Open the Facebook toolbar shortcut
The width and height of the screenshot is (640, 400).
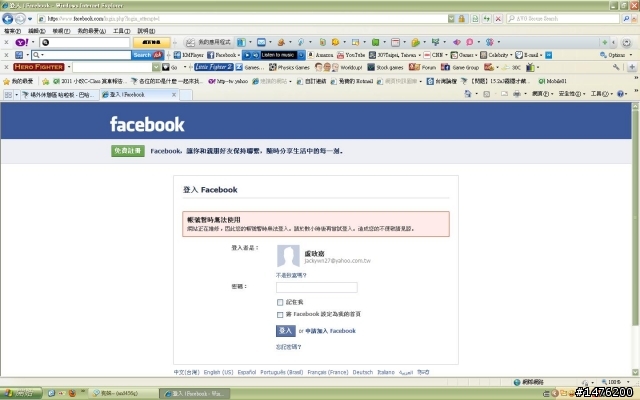tap(222, 55)
